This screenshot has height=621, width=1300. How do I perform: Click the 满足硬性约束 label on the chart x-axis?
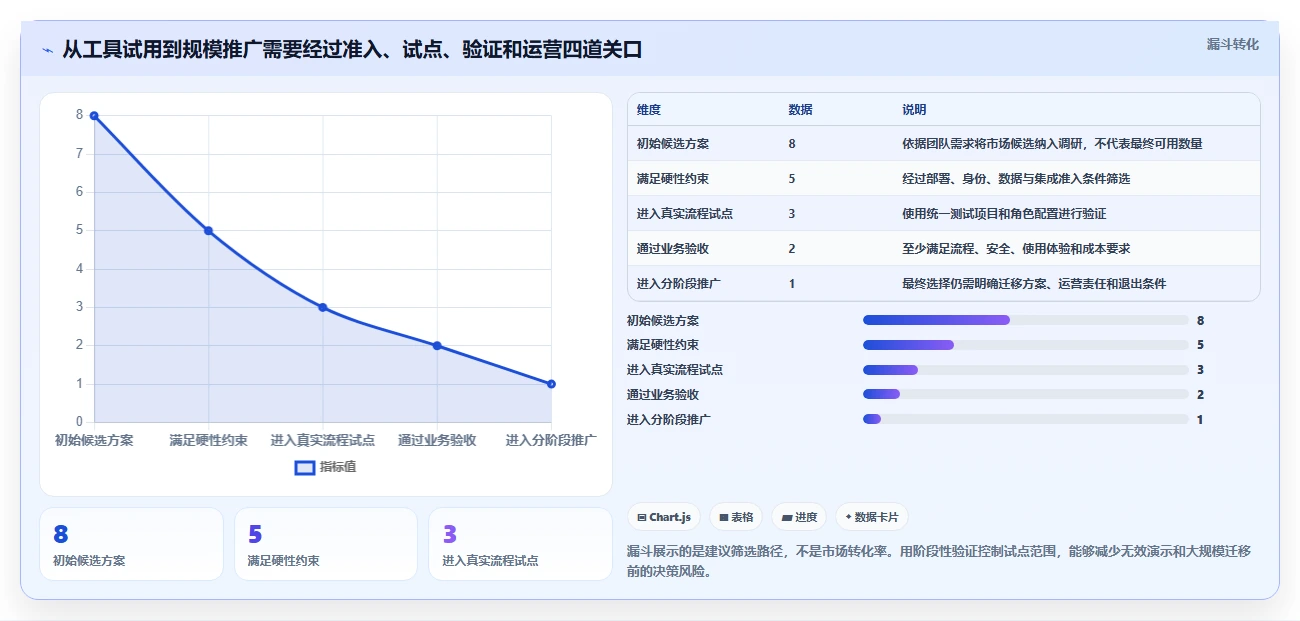(x=209, y=440)
